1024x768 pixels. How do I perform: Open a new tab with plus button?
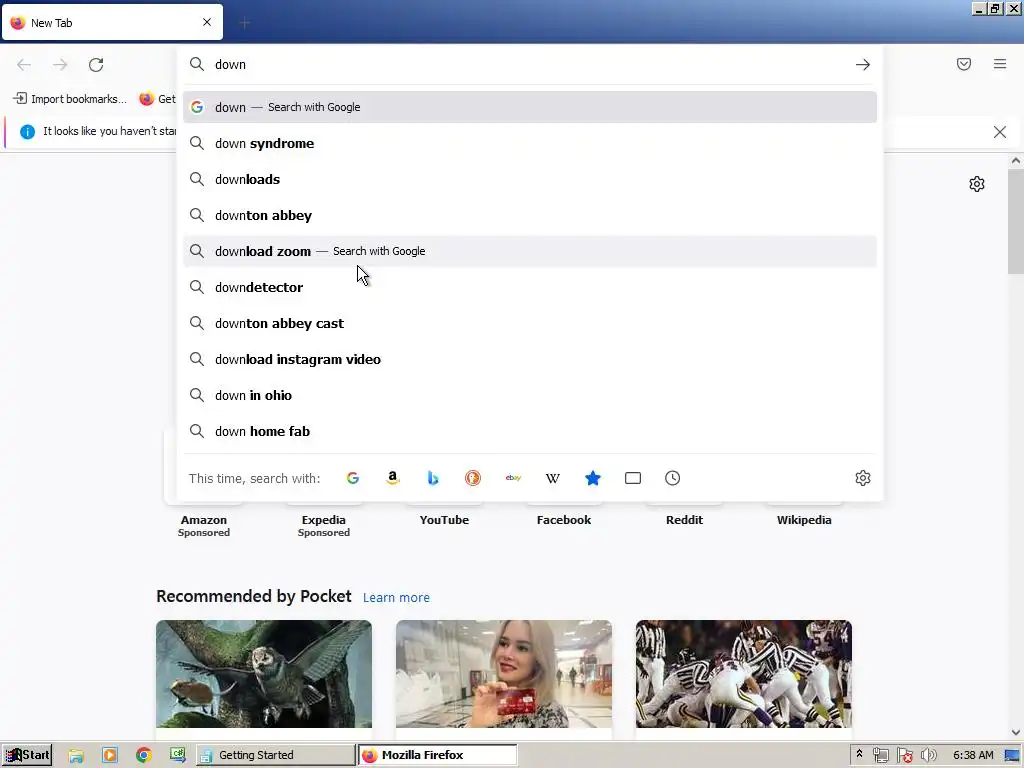pos(245,23)
